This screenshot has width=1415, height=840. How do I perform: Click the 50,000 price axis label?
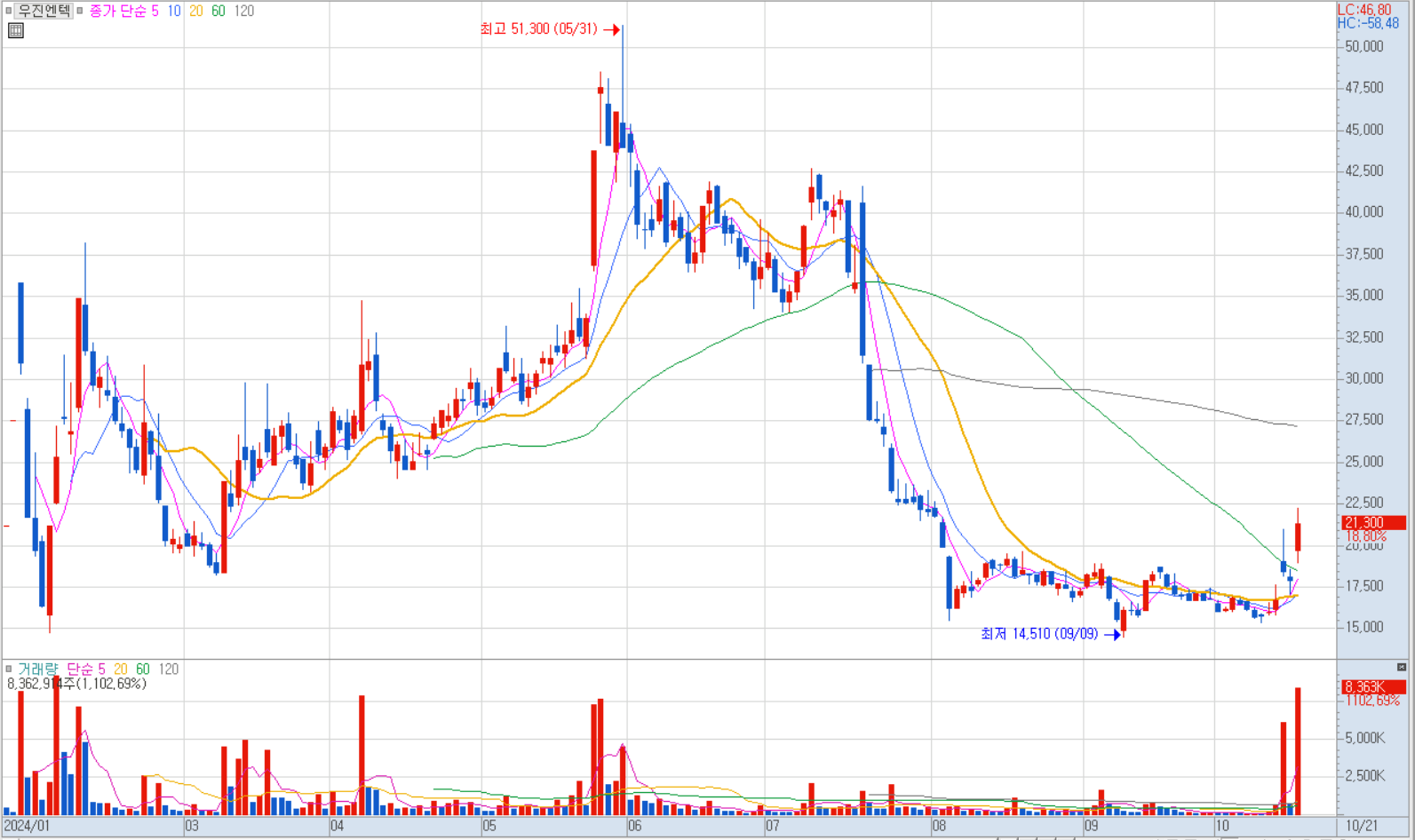(1364, 46)
